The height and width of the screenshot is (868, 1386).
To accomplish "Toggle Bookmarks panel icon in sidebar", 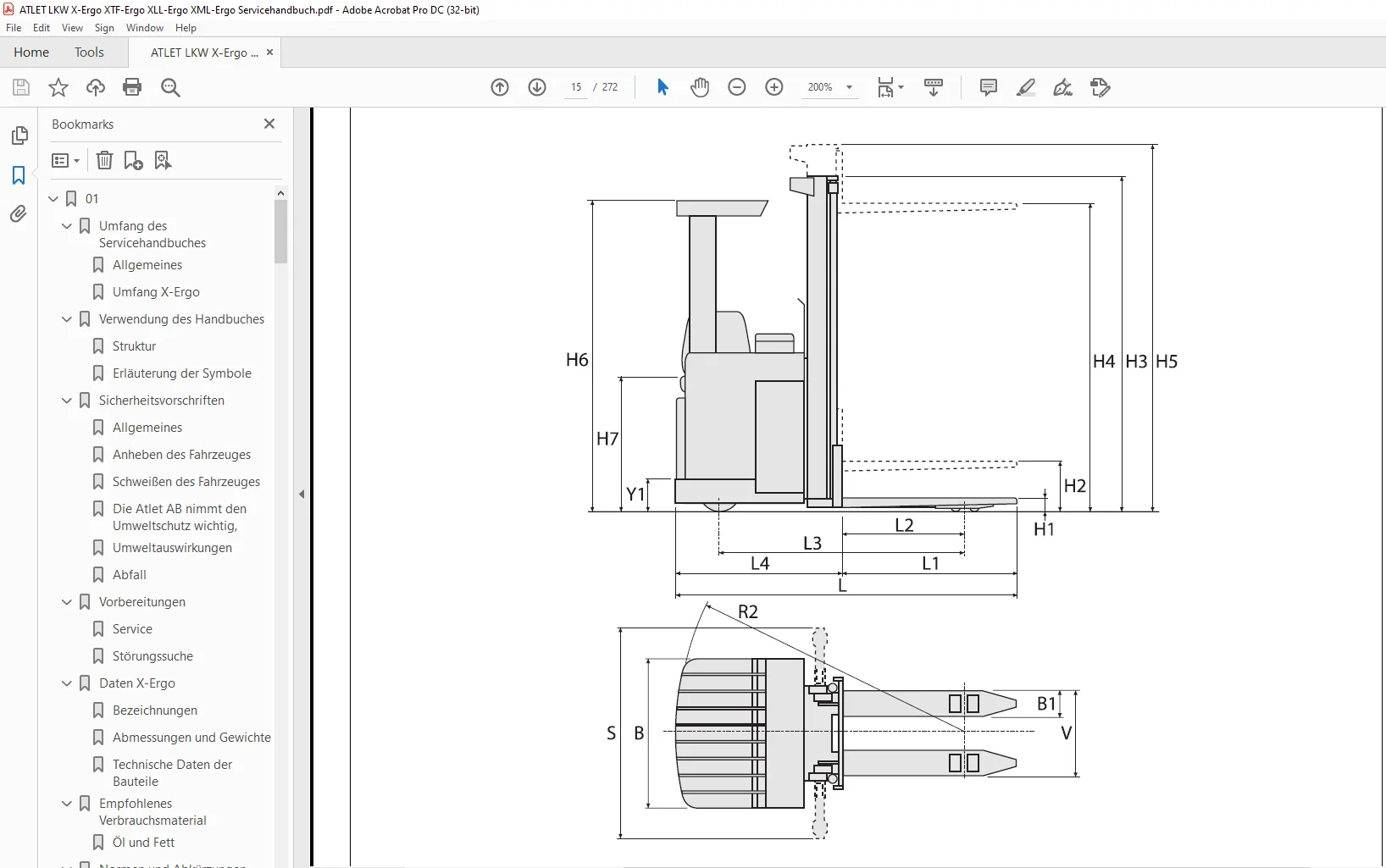I will point(19,175).
